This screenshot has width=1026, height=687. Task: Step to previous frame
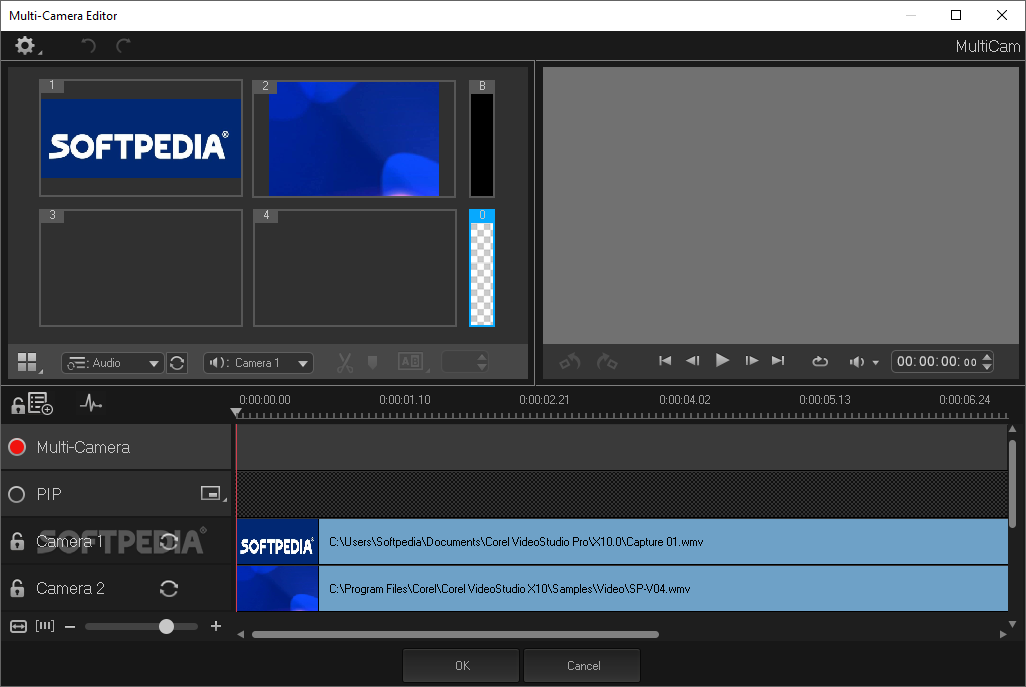(693, 361)
